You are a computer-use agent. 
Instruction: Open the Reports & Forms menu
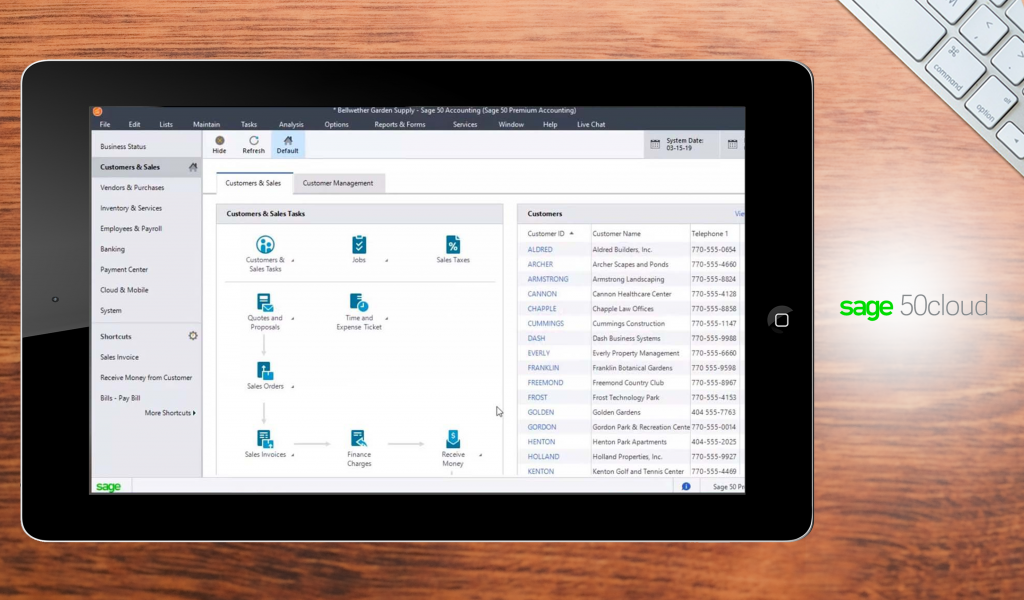coord(399,125)
